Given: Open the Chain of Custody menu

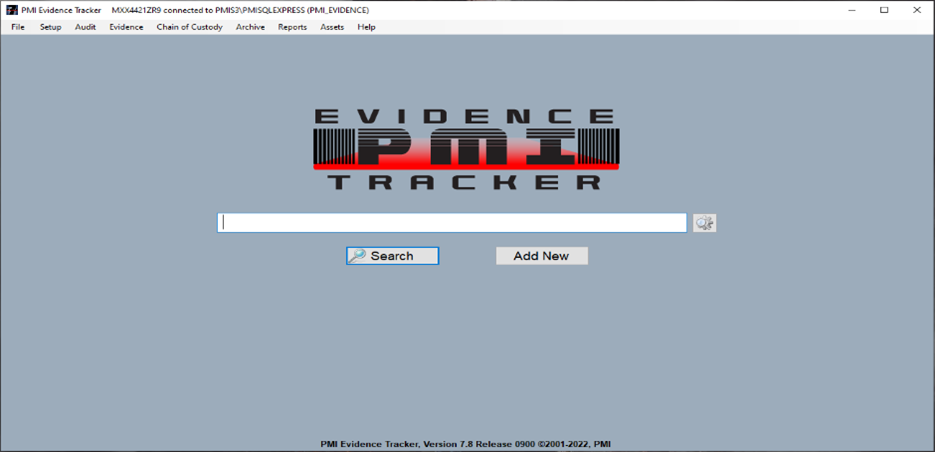Looking at the screenshot, I should [190, 27].
